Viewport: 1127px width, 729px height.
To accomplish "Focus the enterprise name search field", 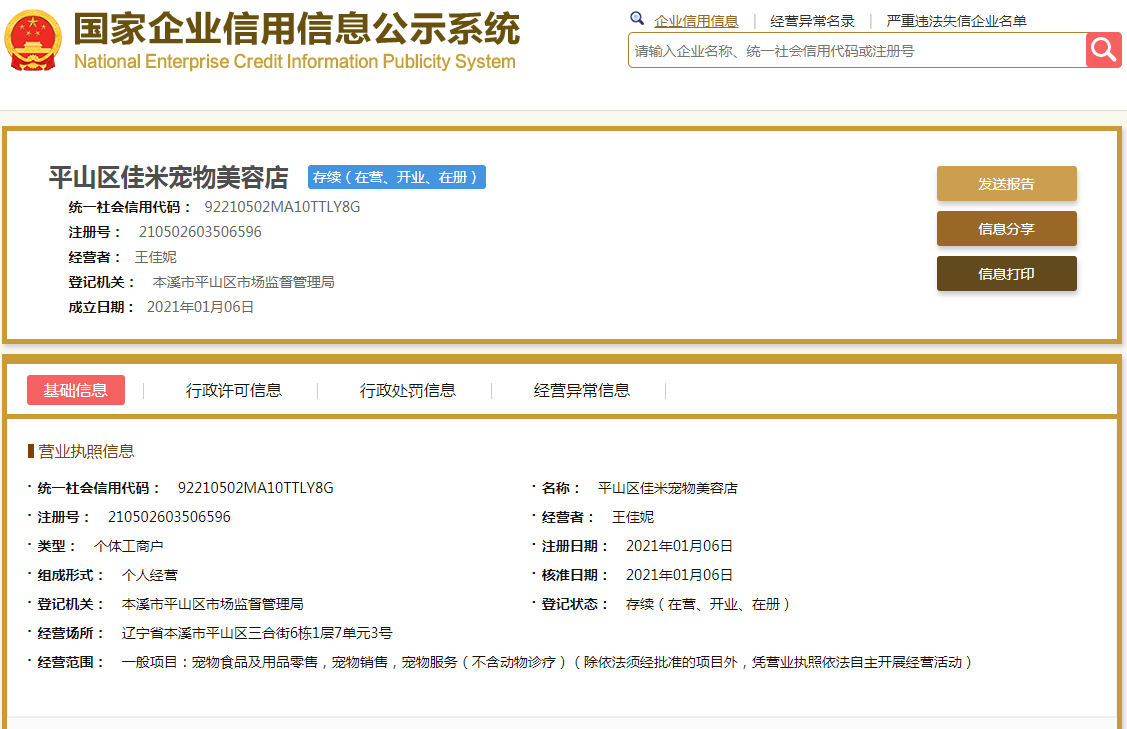I will 857,51.
